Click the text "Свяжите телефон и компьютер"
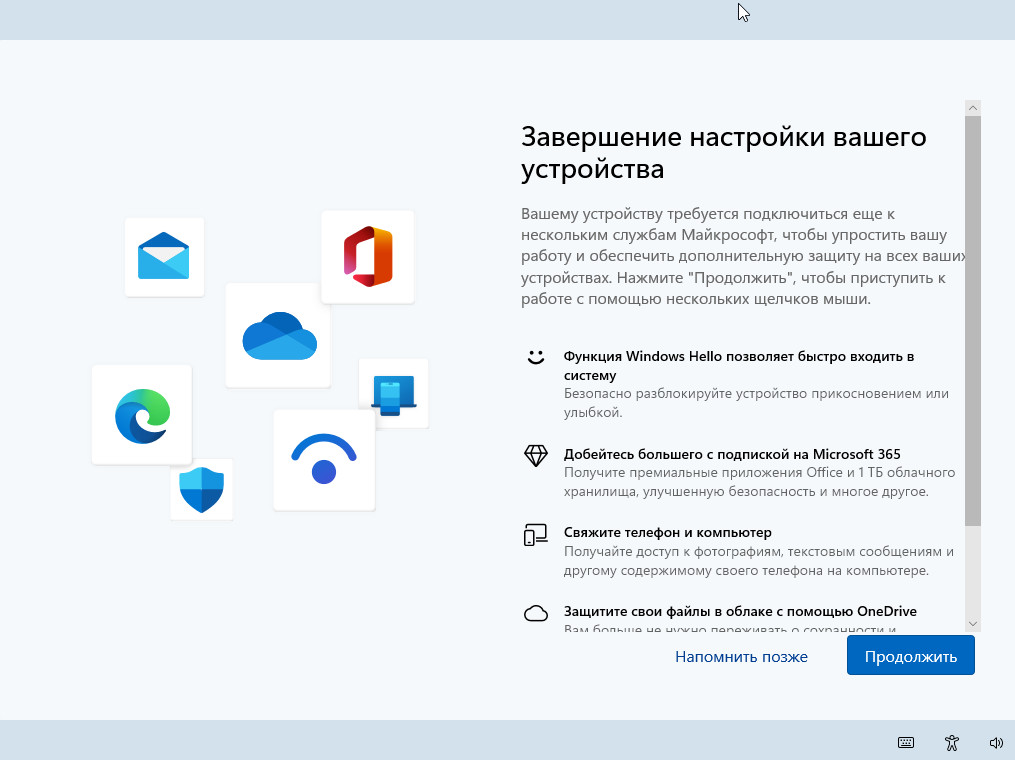Image resolution: width=1015 pixels, height=760 pixels. [667, 532]
